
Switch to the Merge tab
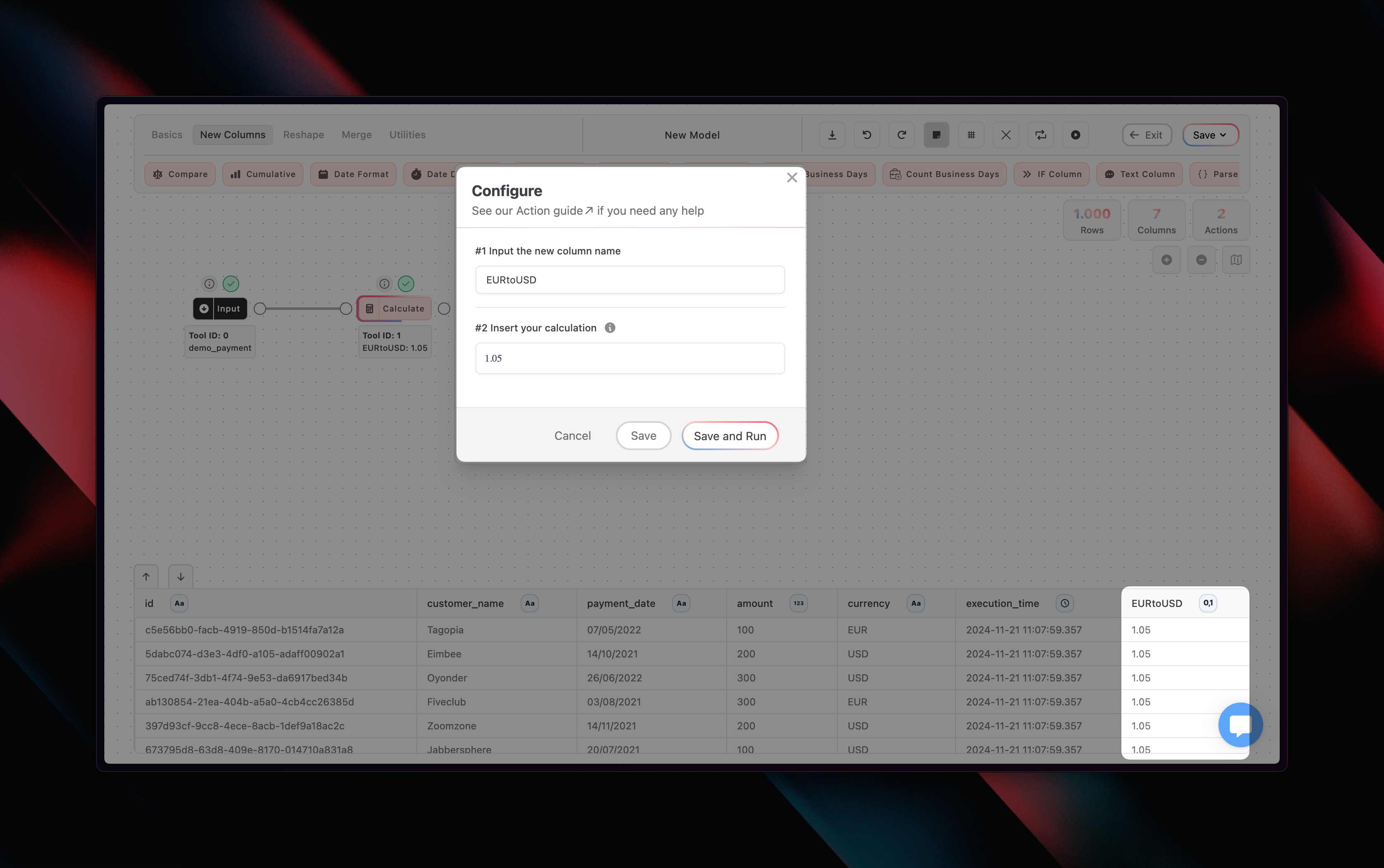point(356,134)
